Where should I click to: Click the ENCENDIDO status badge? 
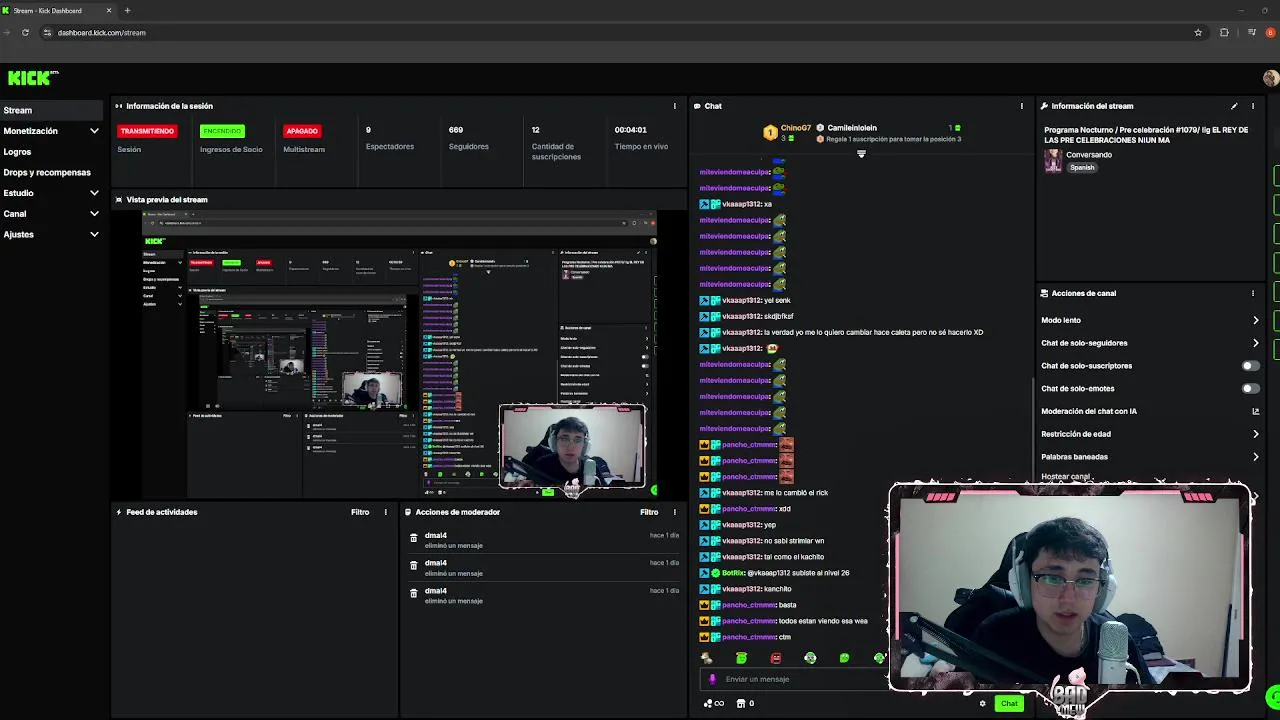[x=221, y=131]
